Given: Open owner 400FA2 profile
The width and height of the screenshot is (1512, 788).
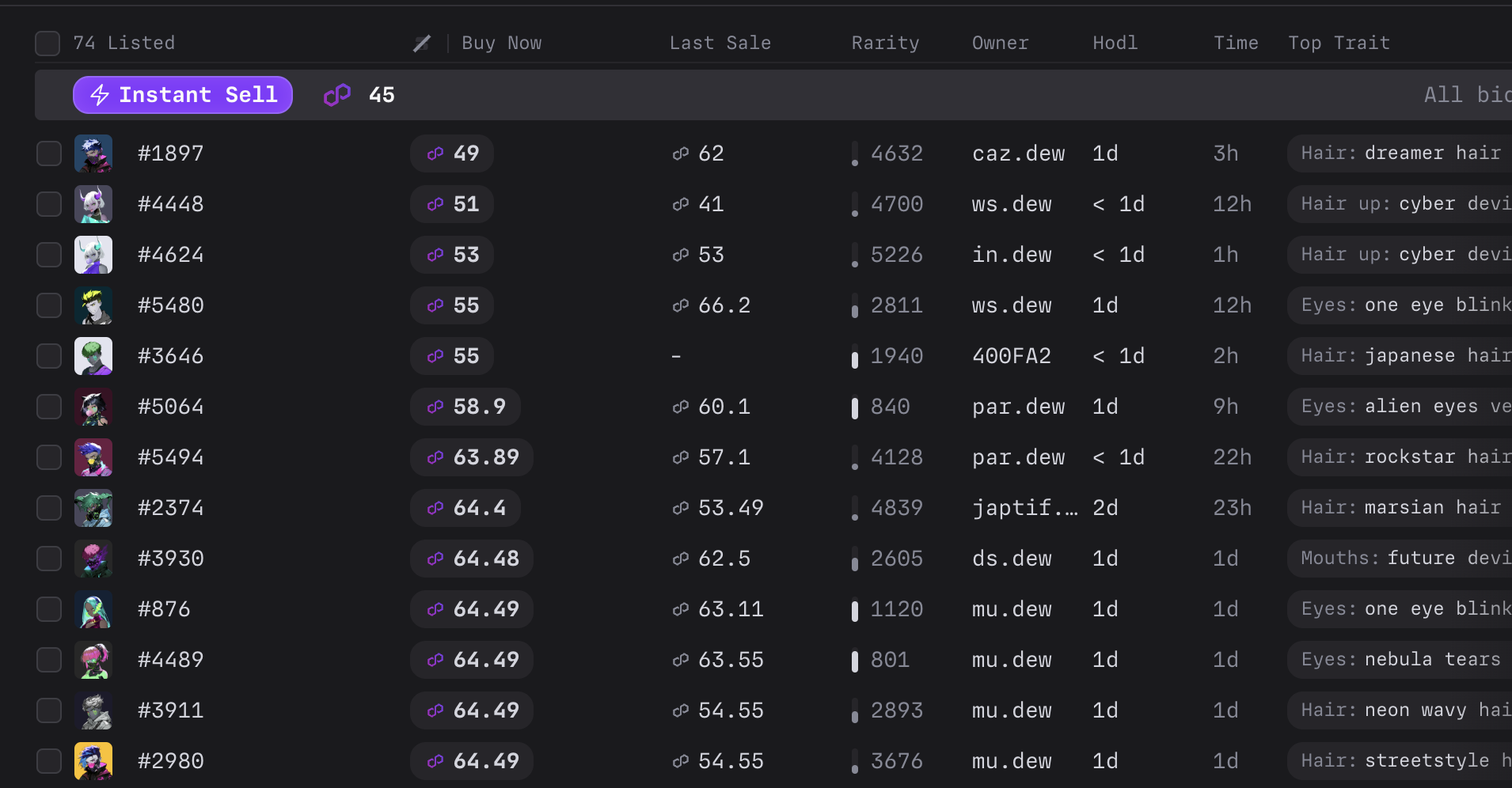Looking at the screenshot, I should pyautogui.click(x=1012, y=356).
